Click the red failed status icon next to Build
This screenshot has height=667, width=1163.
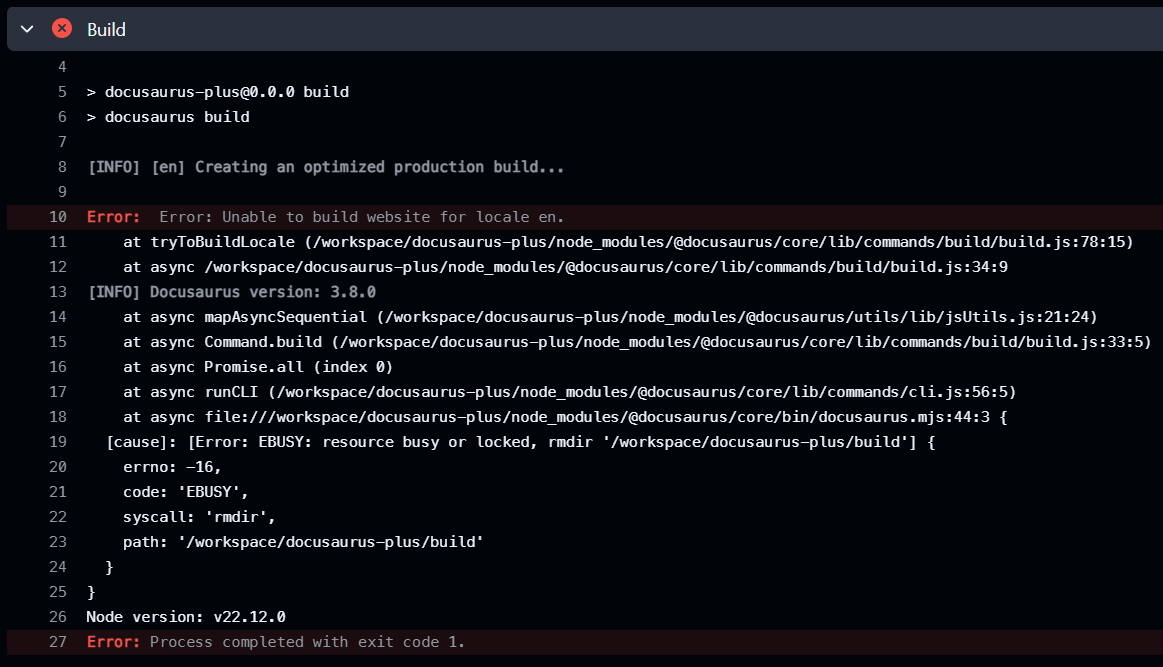click(x=62, y=28)
